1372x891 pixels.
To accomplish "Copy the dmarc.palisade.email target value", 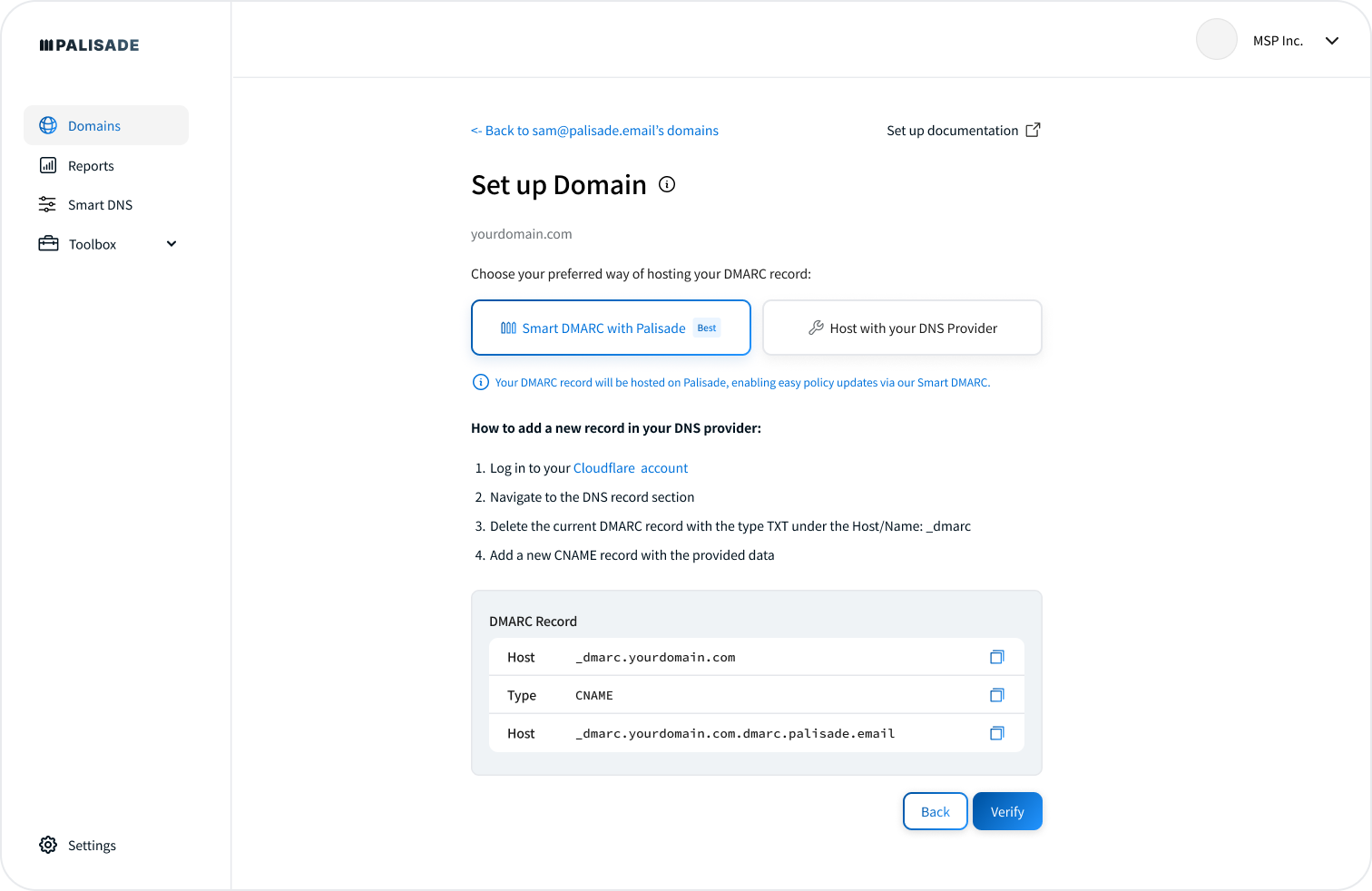I will point(996,733).
